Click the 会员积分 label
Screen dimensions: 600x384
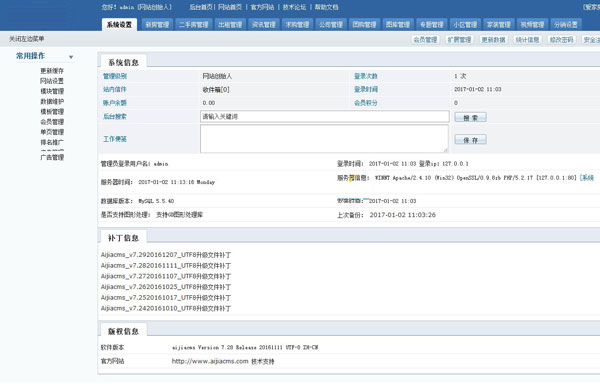pos(365,103)
